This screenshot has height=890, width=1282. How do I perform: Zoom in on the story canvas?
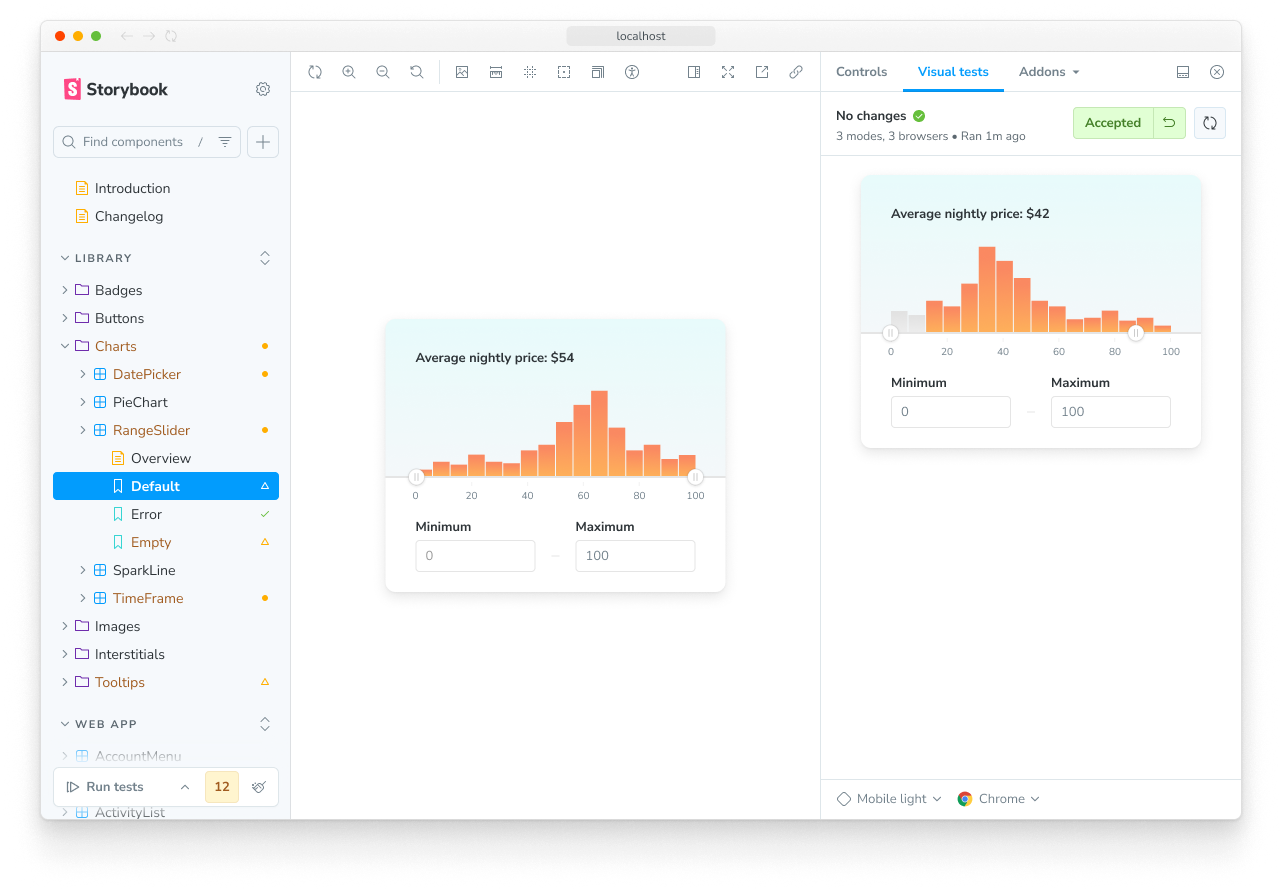tap(349, 72)
